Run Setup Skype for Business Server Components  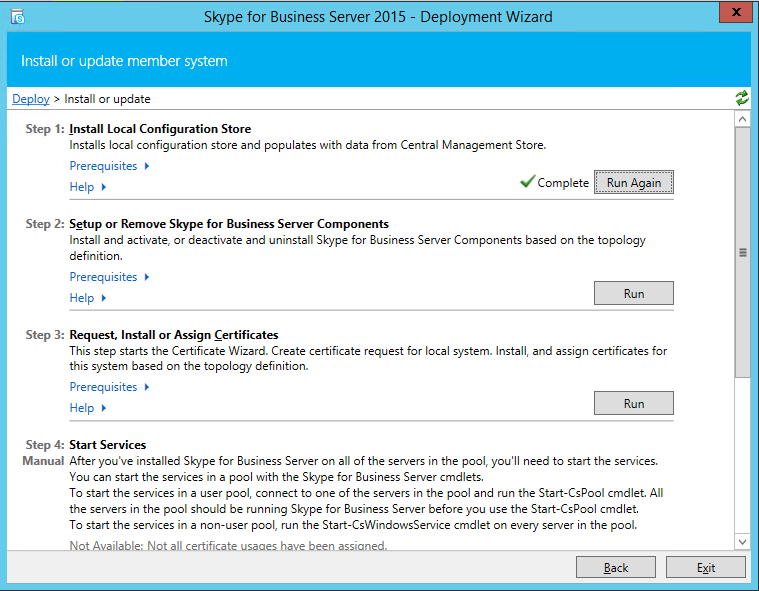coord(634,293)
